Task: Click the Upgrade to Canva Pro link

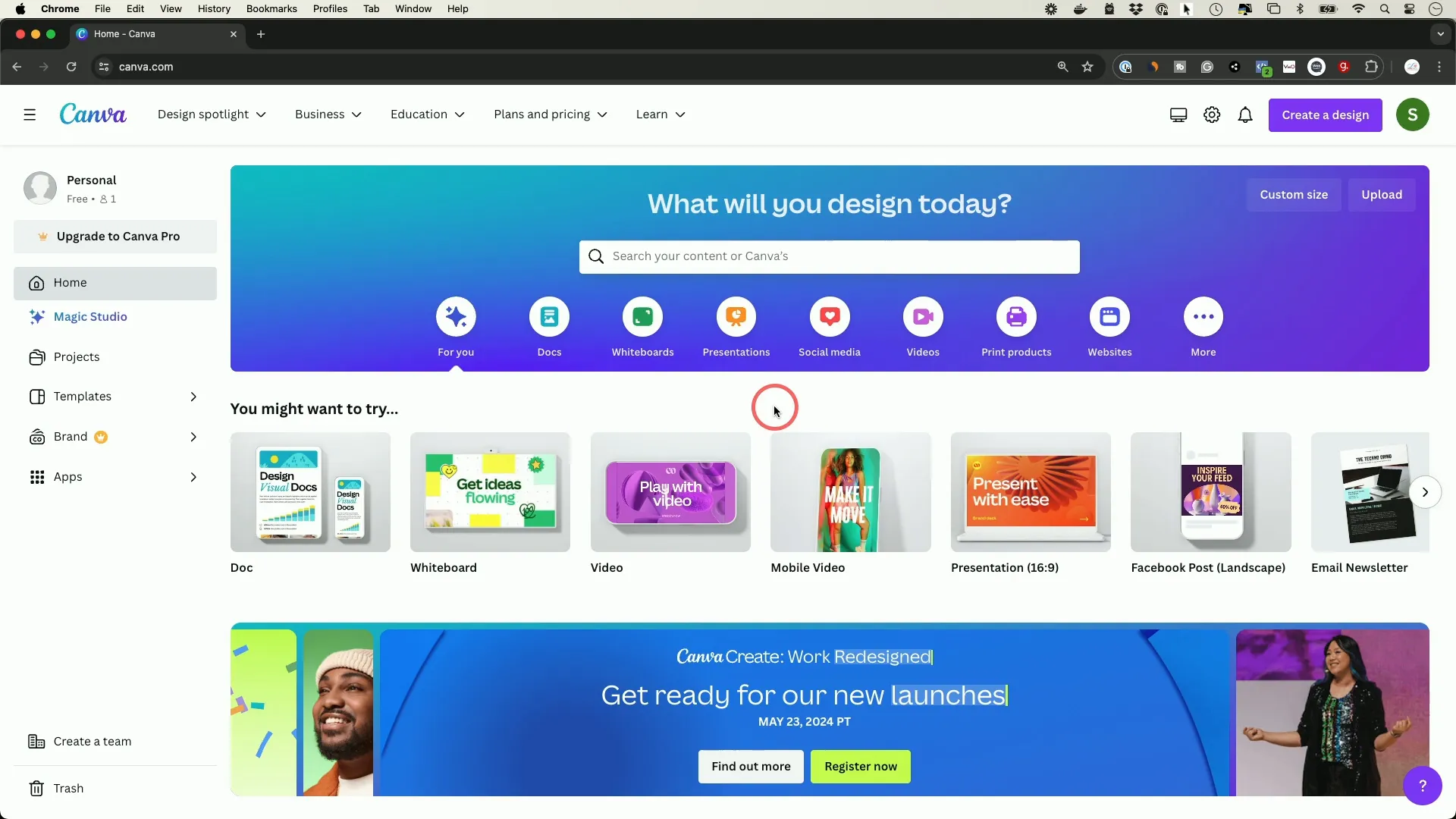Action: tap(117, 236)
